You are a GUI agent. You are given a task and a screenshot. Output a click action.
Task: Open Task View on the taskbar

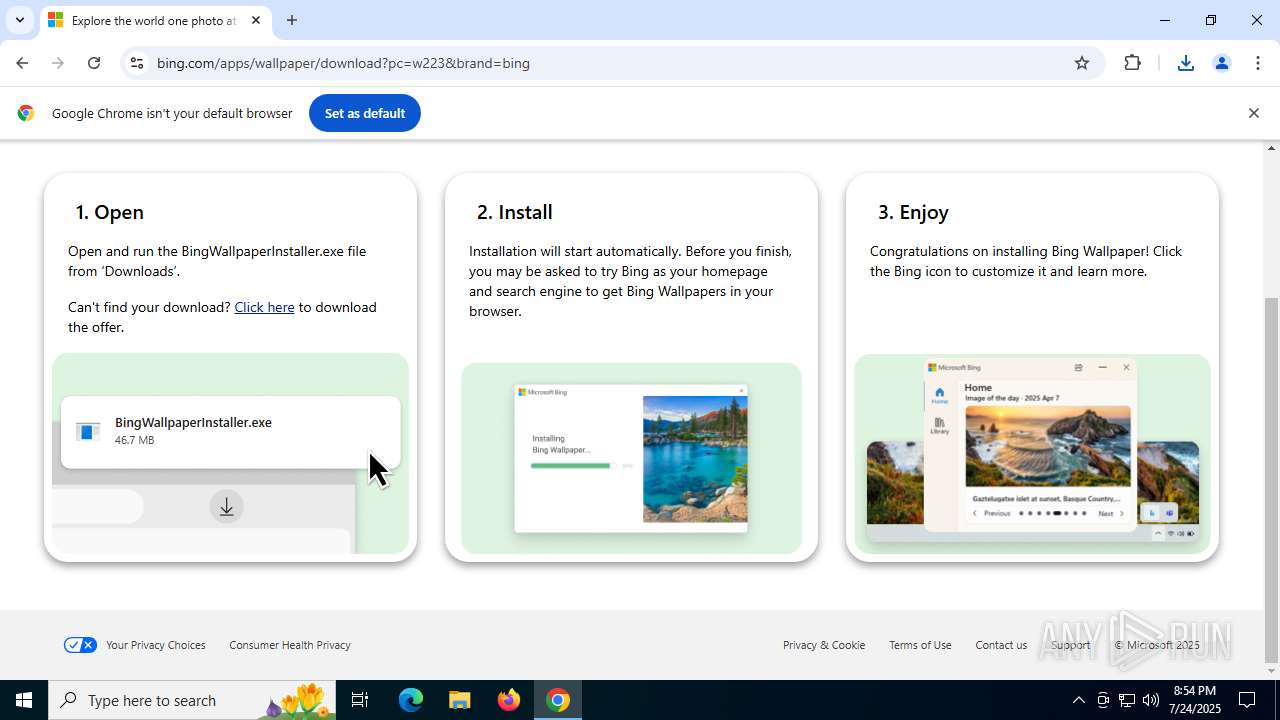coord(360,700)
